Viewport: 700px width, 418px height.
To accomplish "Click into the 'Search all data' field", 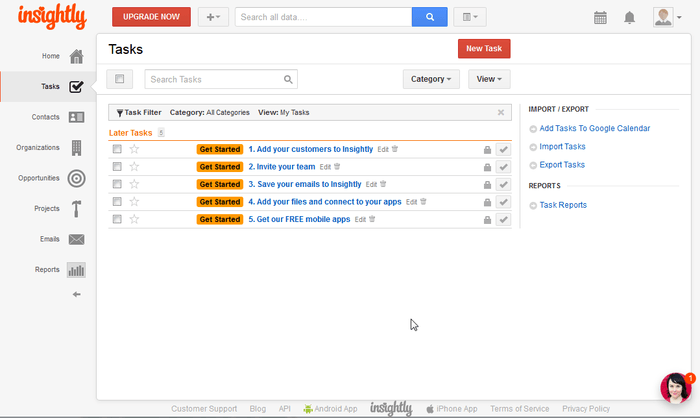I will point(324,17).
